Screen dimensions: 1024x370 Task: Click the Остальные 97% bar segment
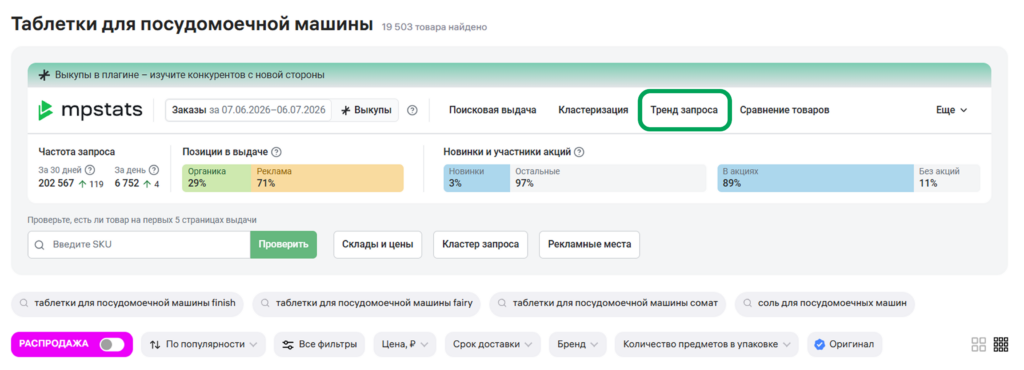point(608,177)
